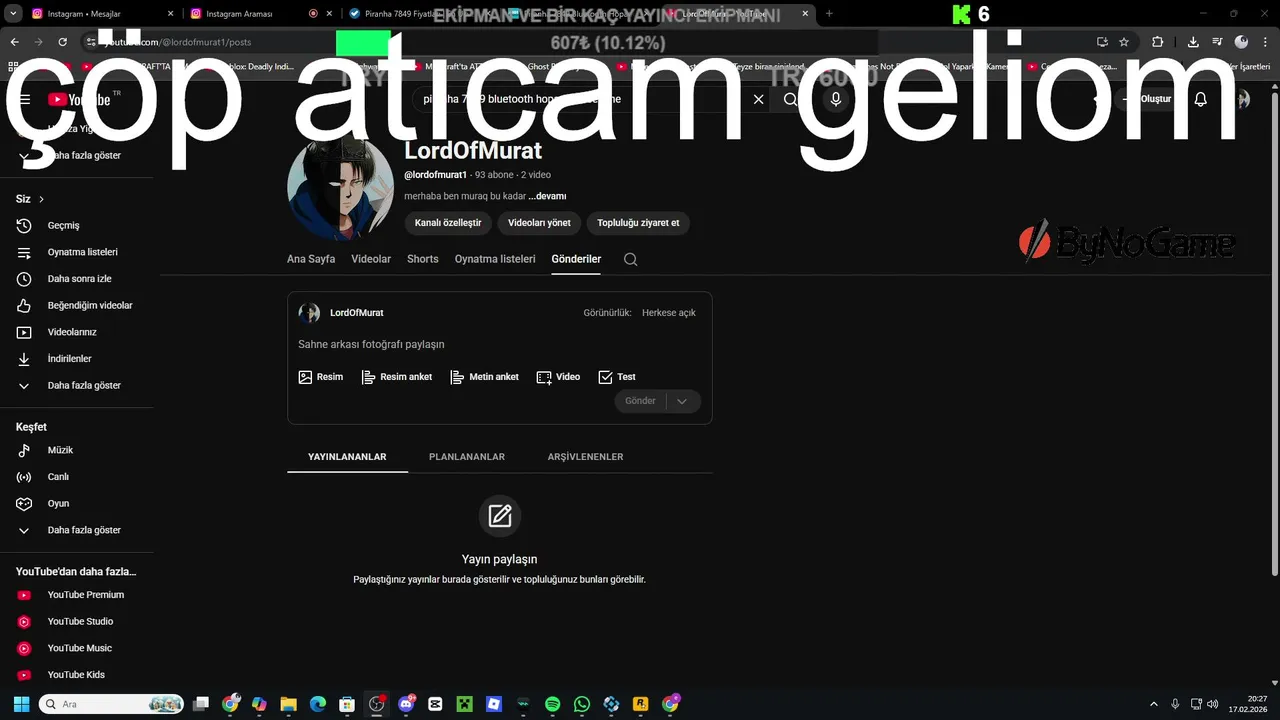Image resolution: width=1280 pixels, height=720 pixels.
Task: Reload the page
Action: [x=62, y=42]
